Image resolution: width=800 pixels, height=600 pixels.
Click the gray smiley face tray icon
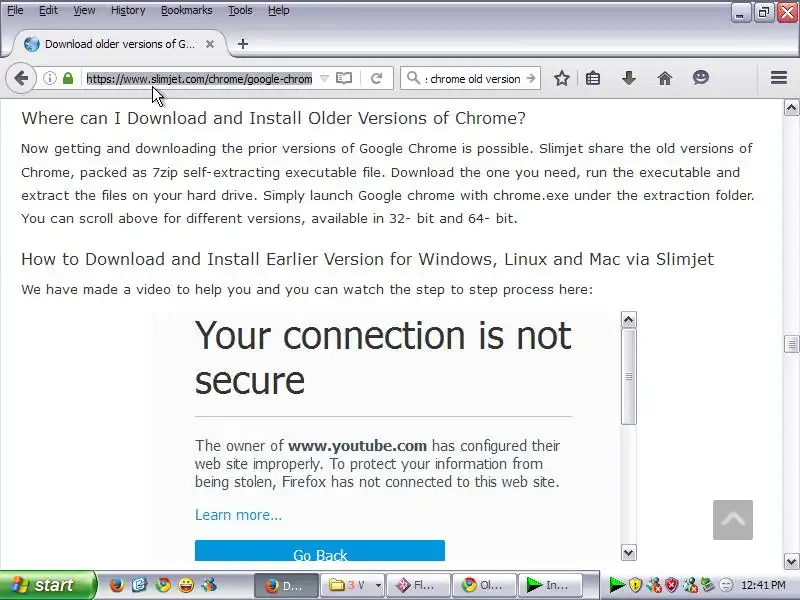point(726,585)
